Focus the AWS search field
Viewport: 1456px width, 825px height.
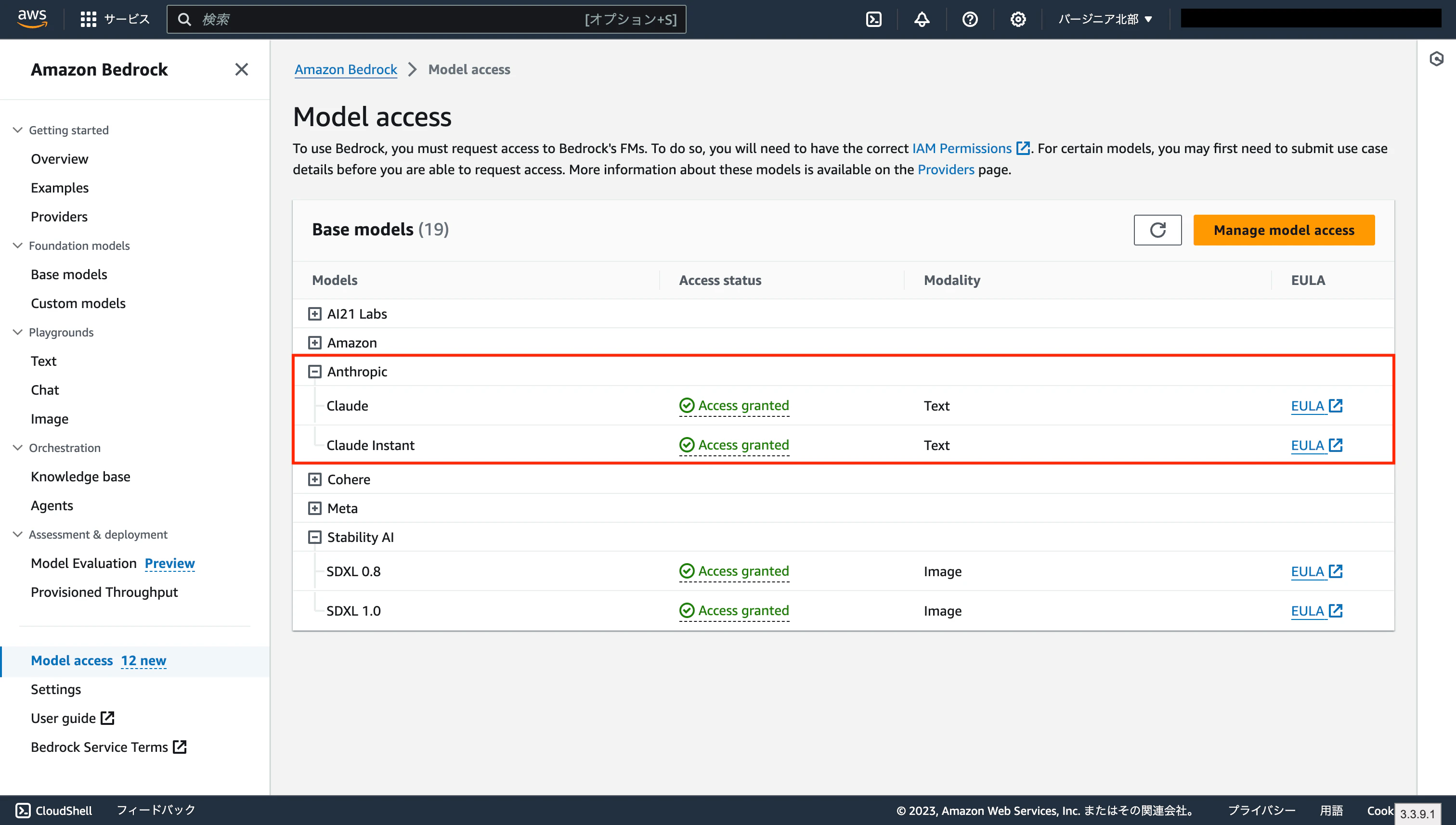(x=426, y=19)
